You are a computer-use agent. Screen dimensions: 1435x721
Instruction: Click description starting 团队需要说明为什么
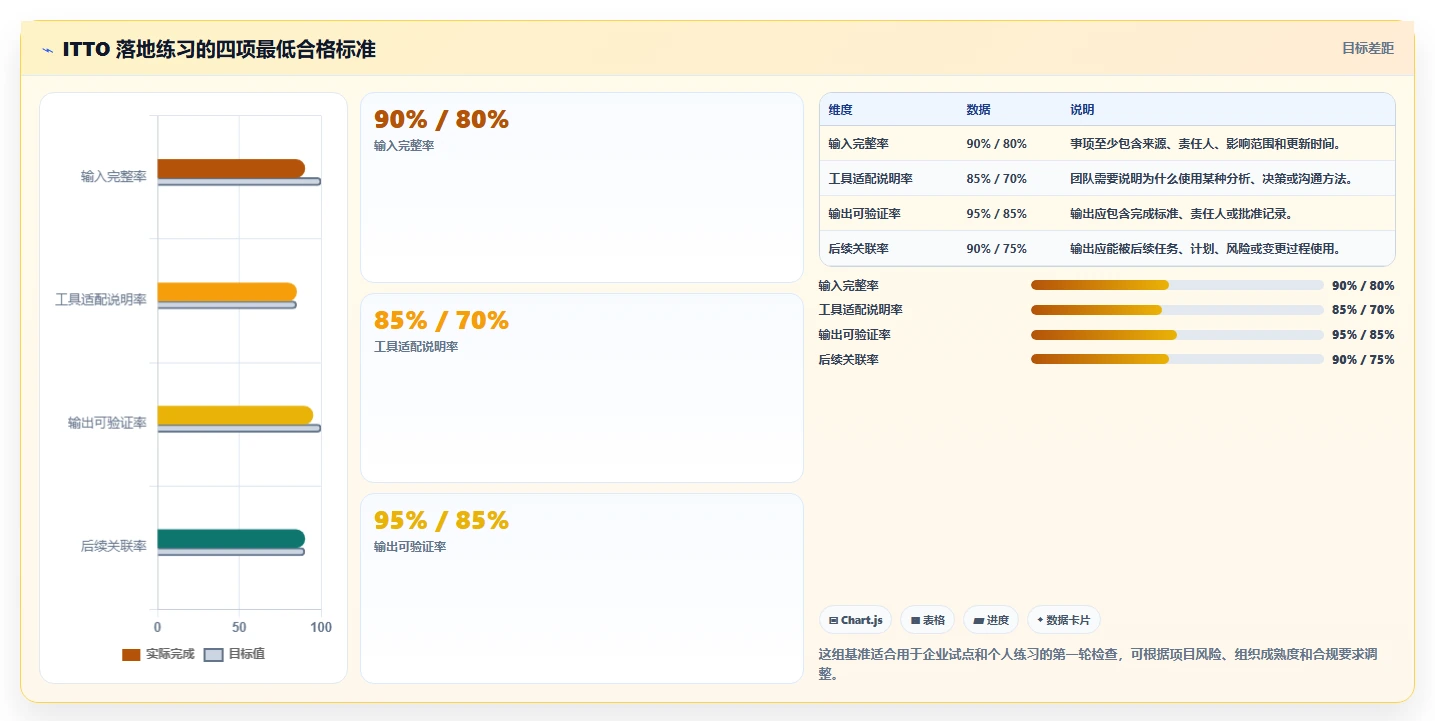1211,179
